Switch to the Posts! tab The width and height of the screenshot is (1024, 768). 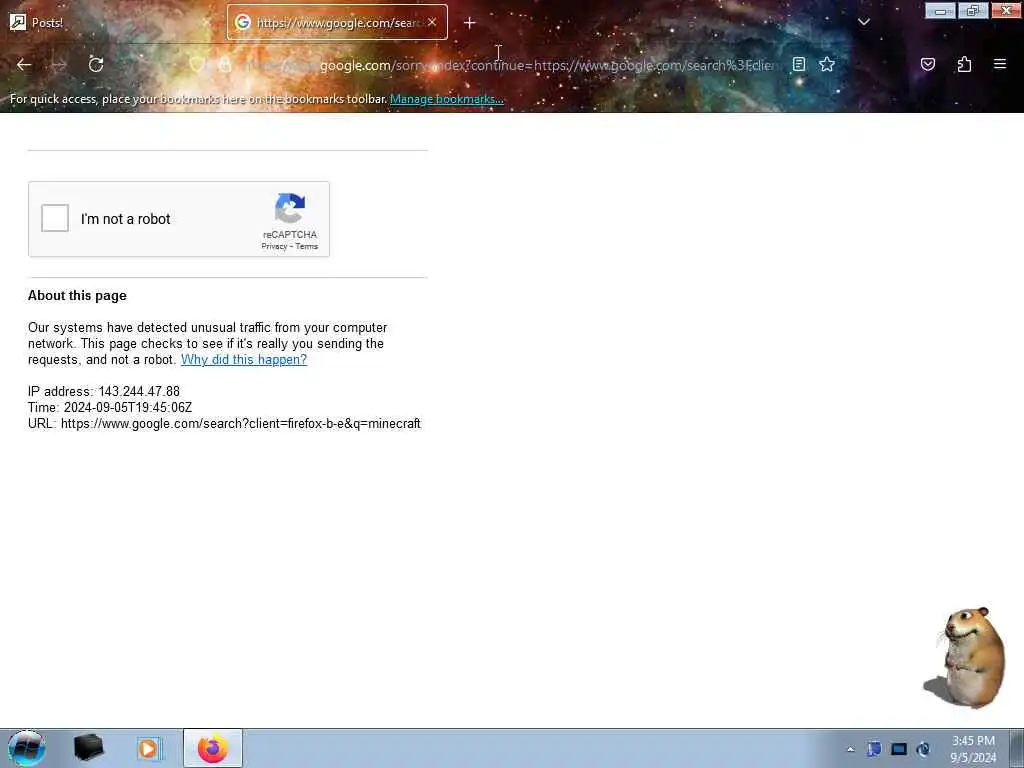point(111,23)
